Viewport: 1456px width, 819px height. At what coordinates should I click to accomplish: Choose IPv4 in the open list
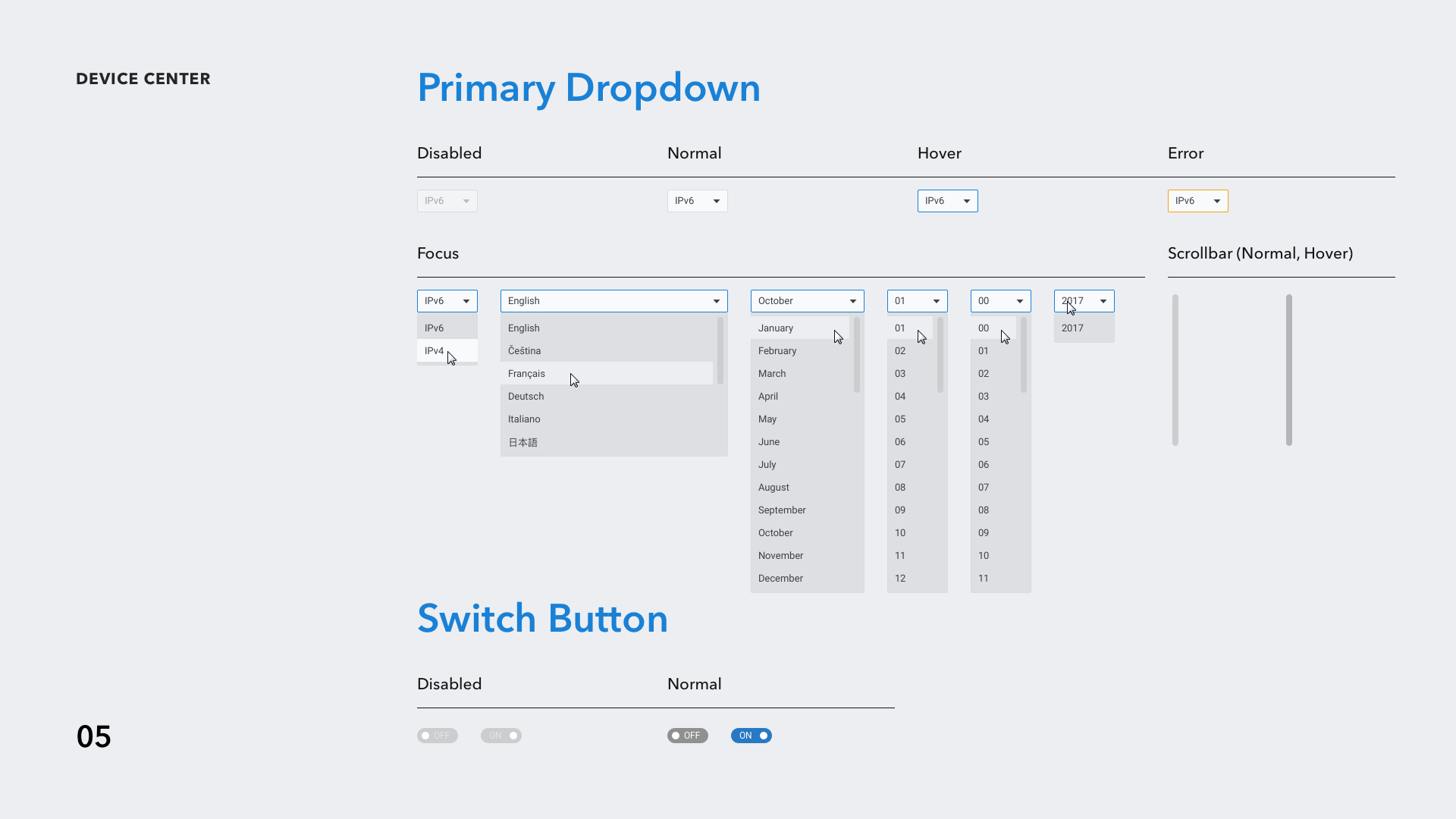tap(435, 351)
